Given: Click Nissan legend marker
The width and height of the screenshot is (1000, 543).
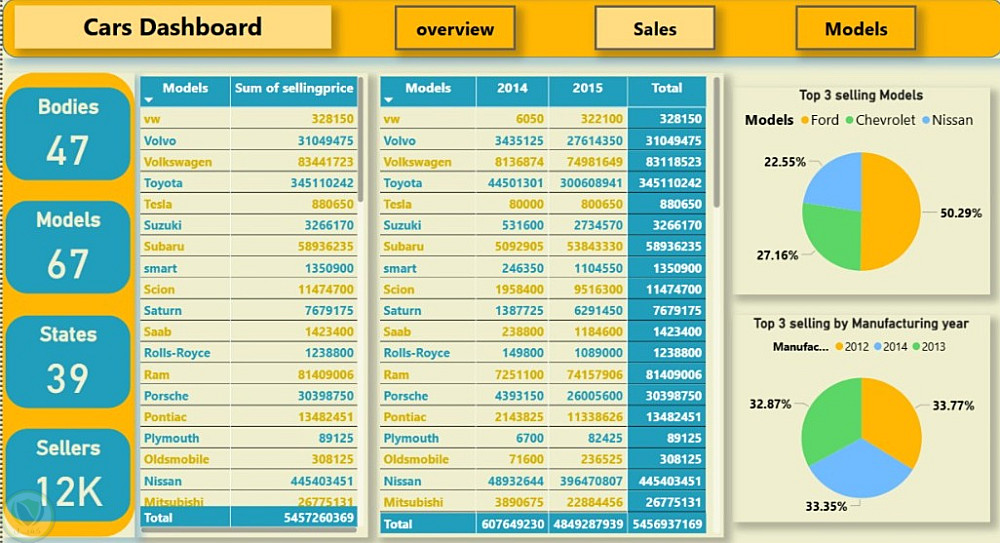Looking at the screenshot, I should (926, 120).
